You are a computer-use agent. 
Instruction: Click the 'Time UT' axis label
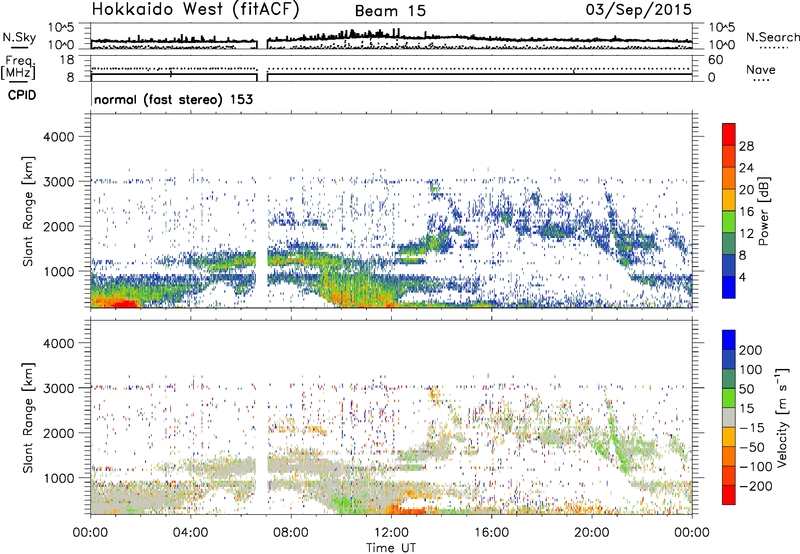point(391,548)
